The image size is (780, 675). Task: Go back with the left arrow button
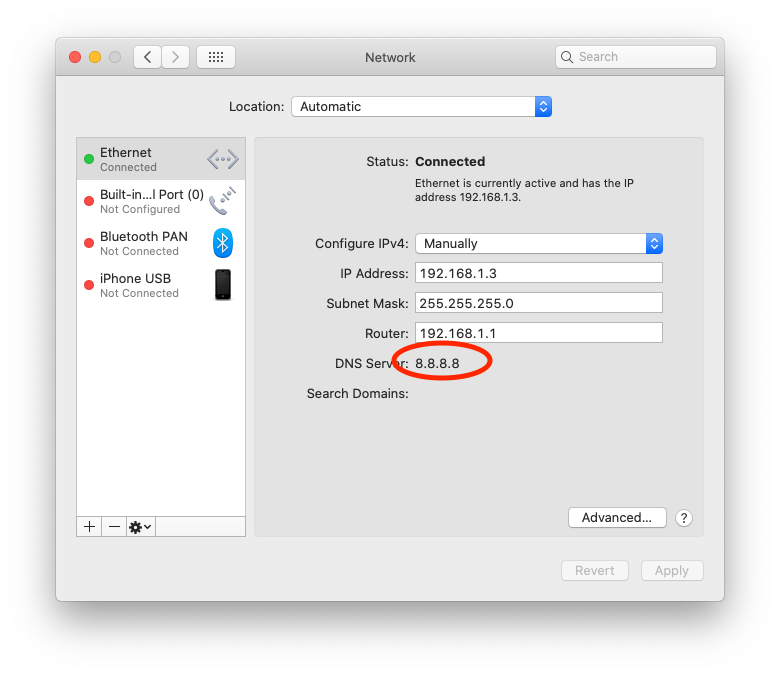click(x=147, y=57)
